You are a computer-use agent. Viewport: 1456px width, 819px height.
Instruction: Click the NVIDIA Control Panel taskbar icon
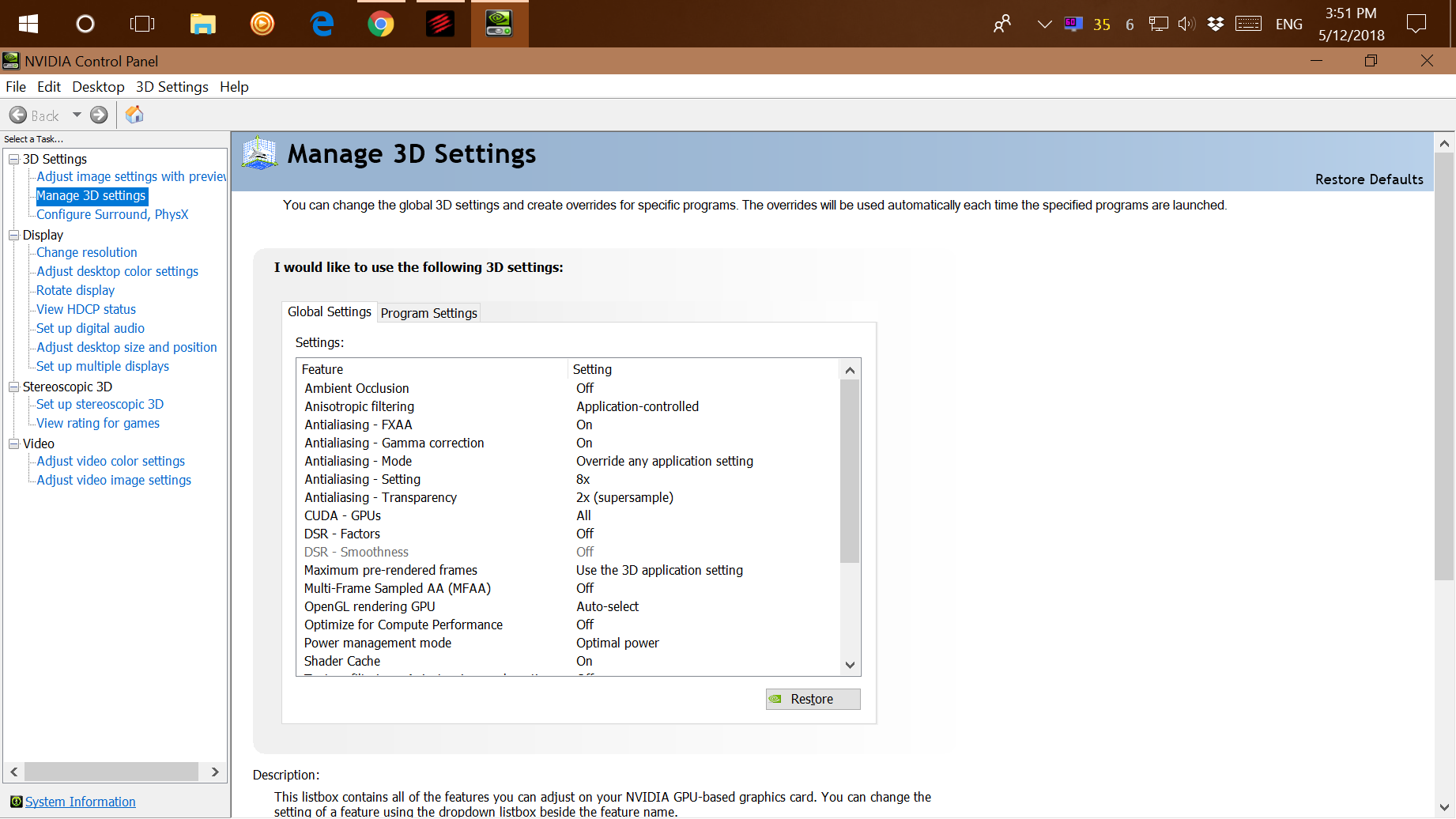coord(499,24)
